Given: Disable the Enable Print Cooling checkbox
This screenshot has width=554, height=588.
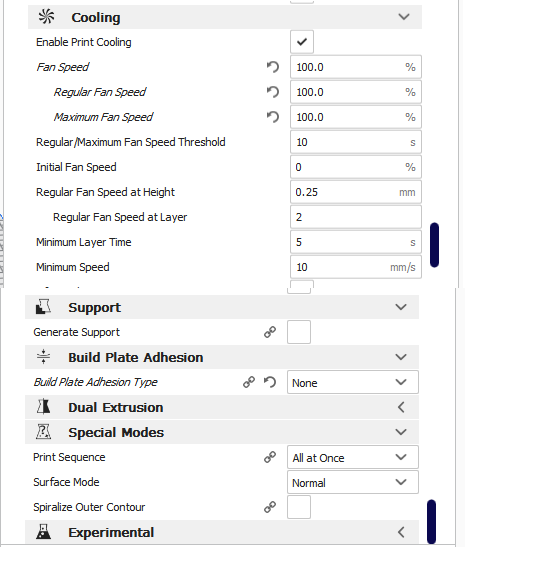Looking at the screenshot, I should pos(302,42).
